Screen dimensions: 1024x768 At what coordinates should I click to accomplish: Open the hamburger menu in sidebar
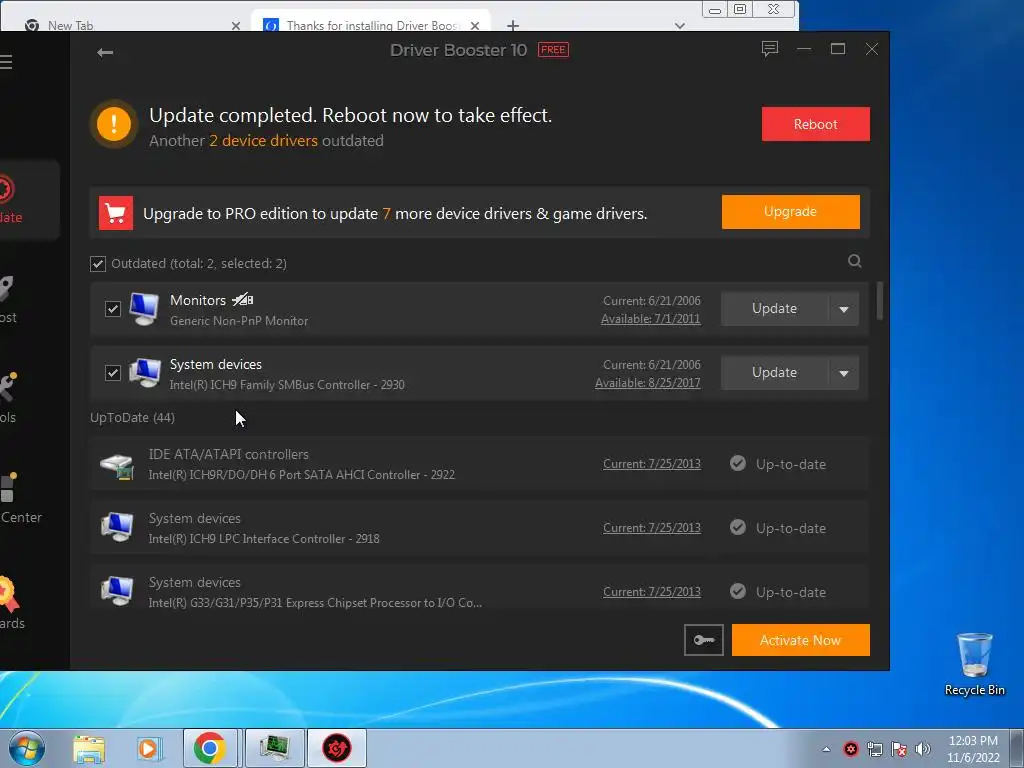(6, 62)
